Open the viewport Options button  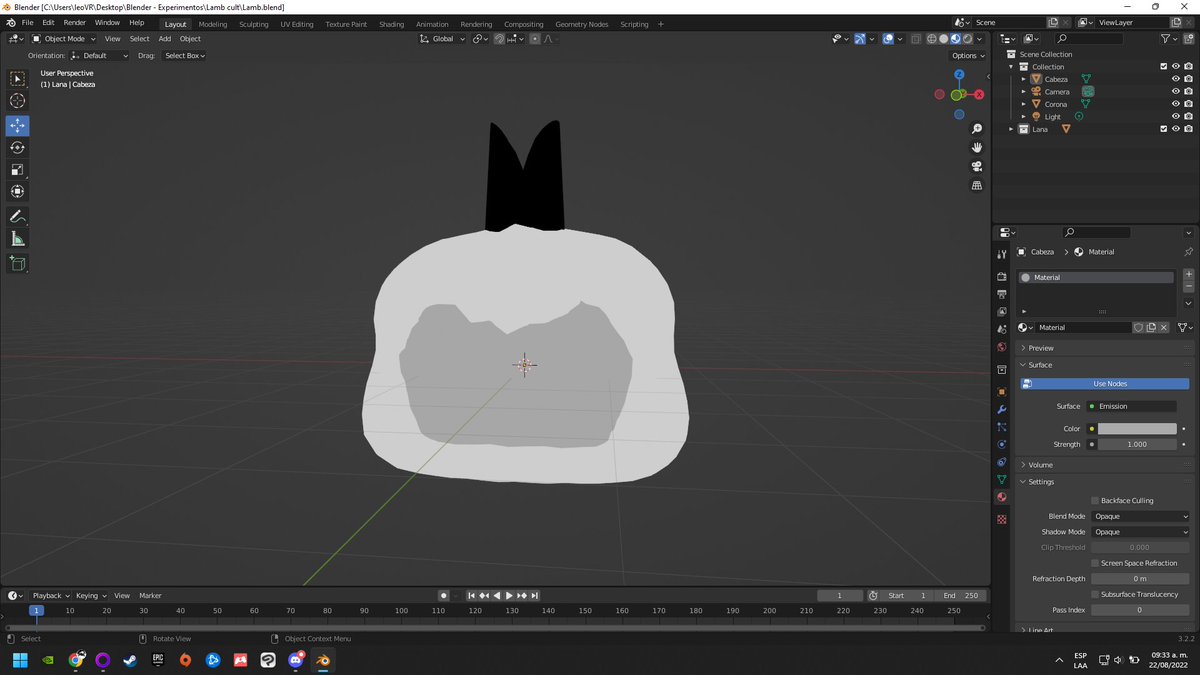[x=968, y=56]
